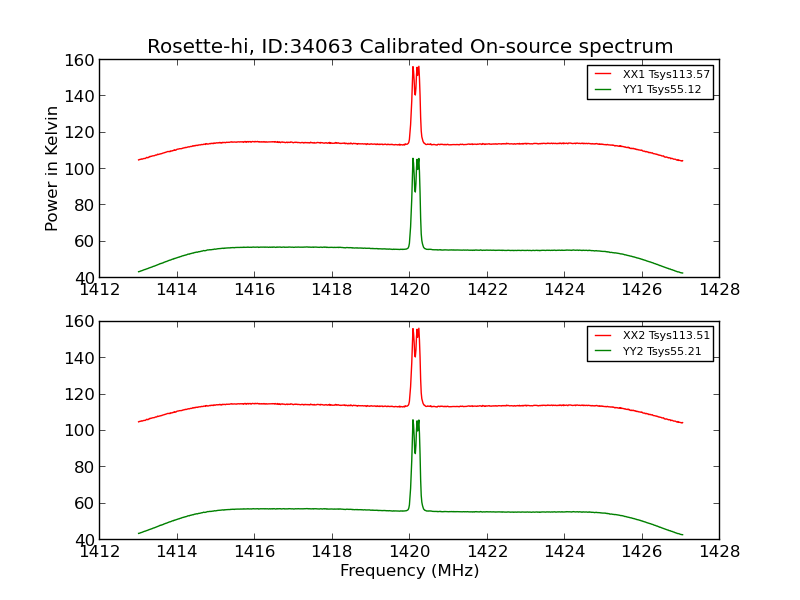Click the "Frequency (MHz)" x-axis label
Image resolution: width=800 pixels, height=600 pixels.
(x=410, y=570)
